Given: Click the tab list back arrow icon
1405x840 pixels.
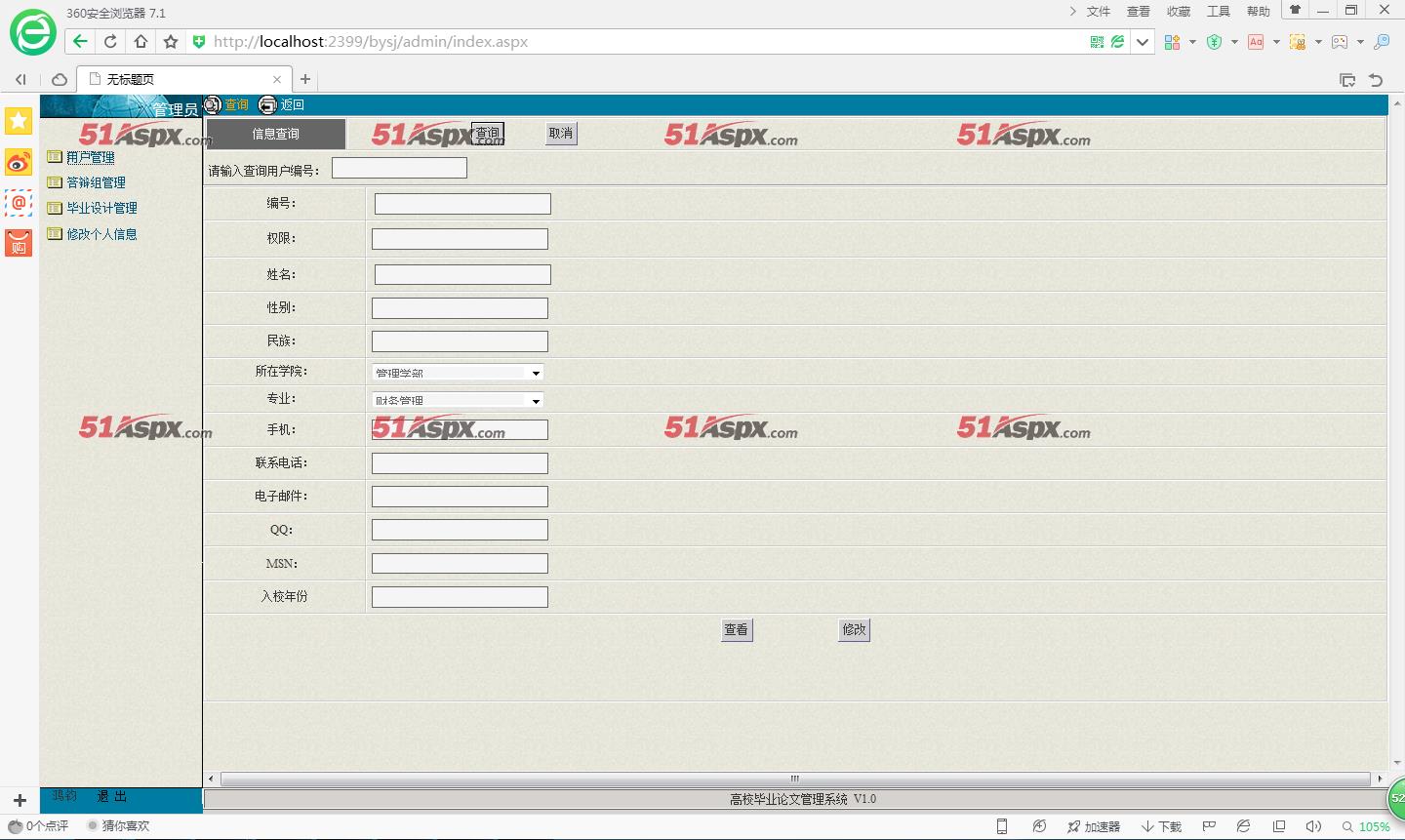Looking at the screenshot, I should point(20,79).
